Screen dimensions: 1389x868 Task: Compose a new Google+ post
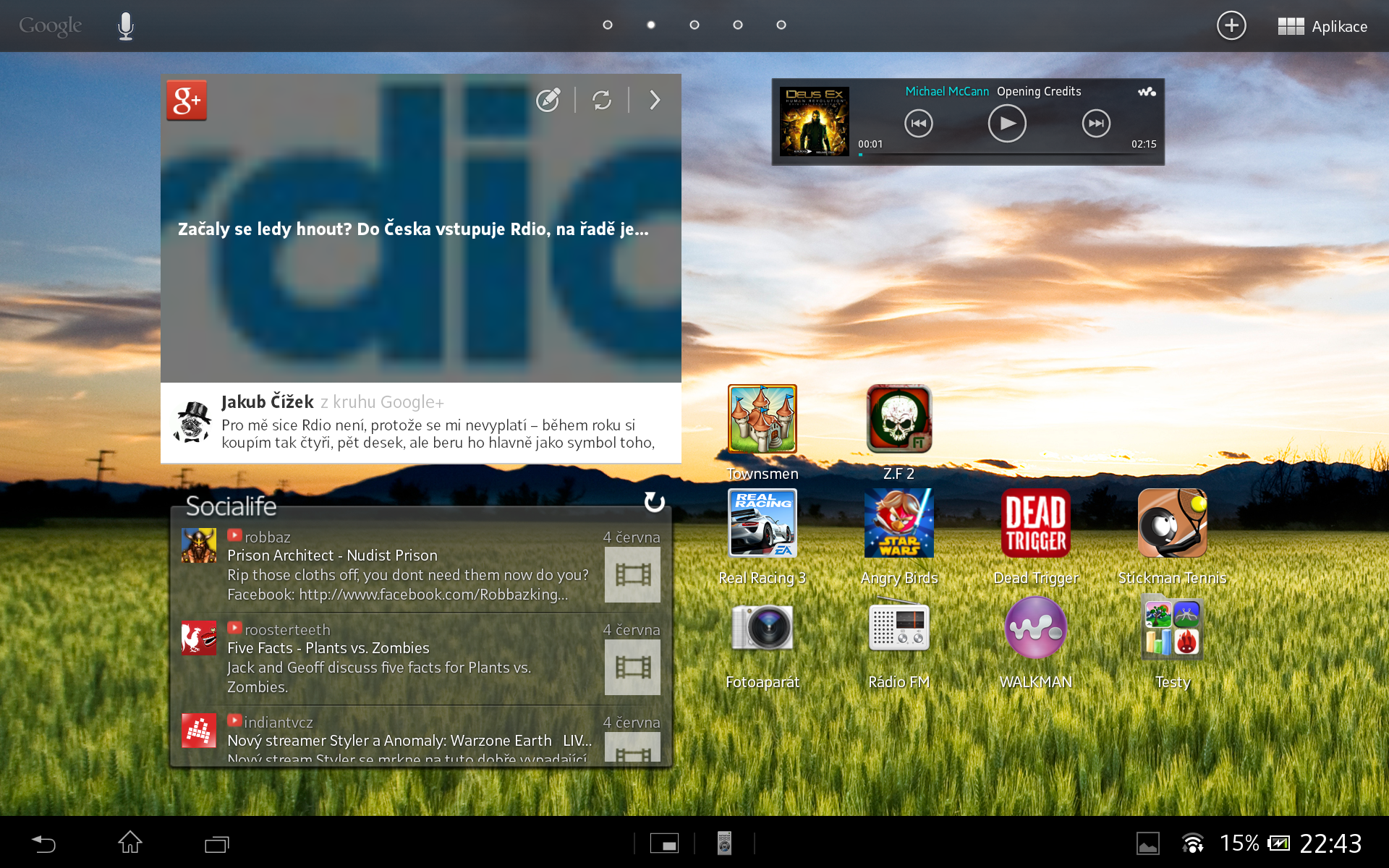click(x=549, y=101)
